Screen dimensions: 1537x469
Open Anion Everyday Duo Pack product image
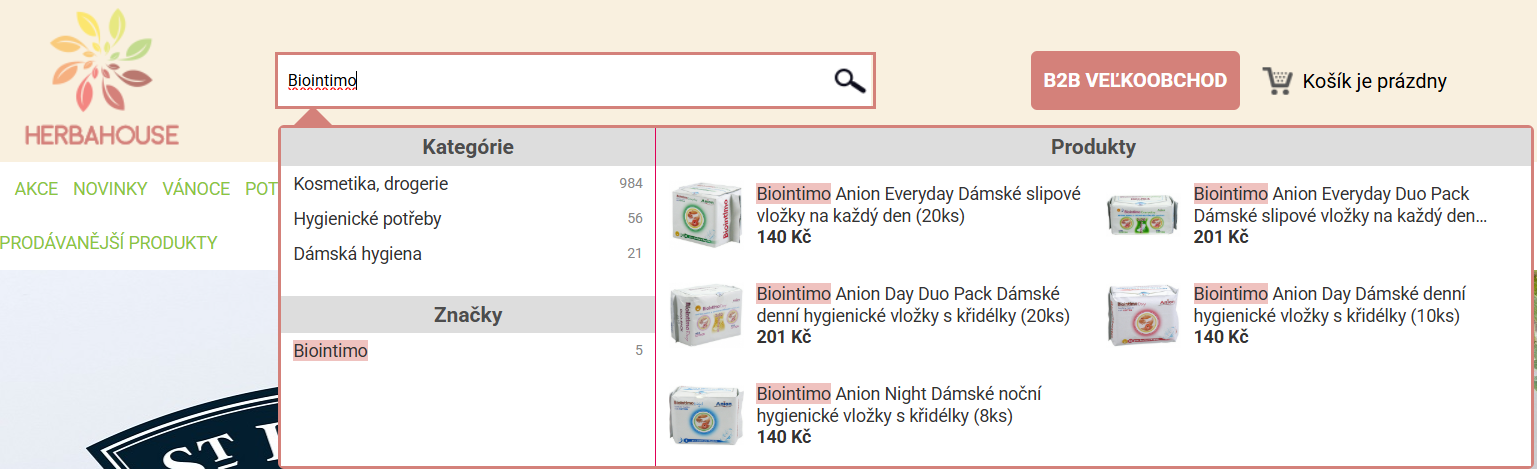(1145, 215)
